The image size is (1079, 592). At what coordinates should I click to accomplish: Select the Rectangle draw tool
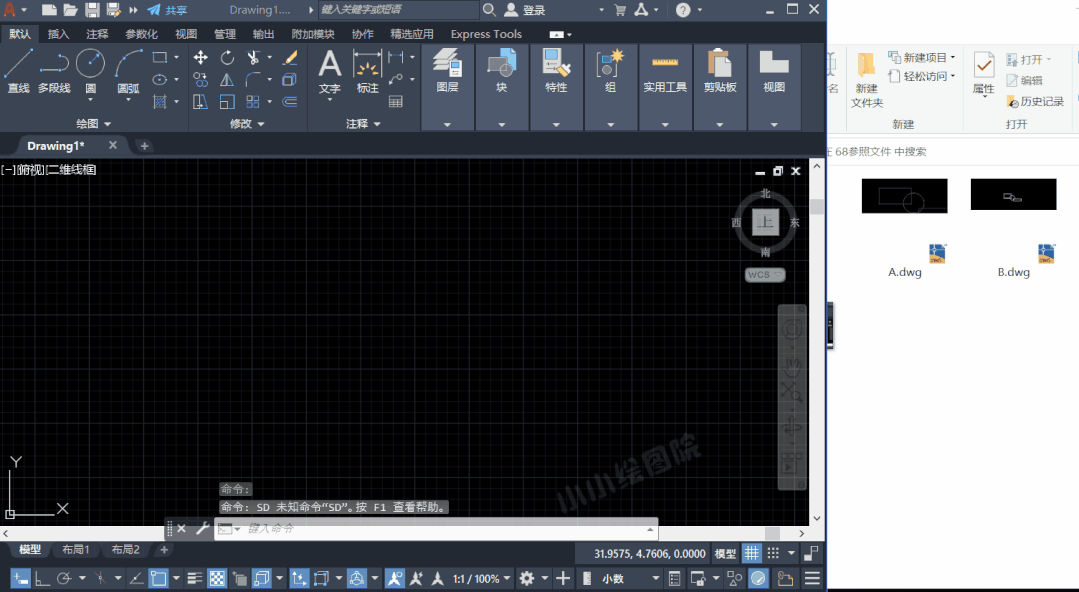(x=160, y=58)
